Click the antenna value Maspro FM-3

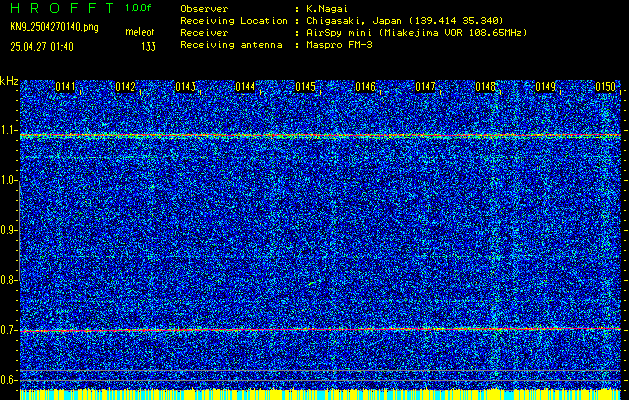coord(339,45)
